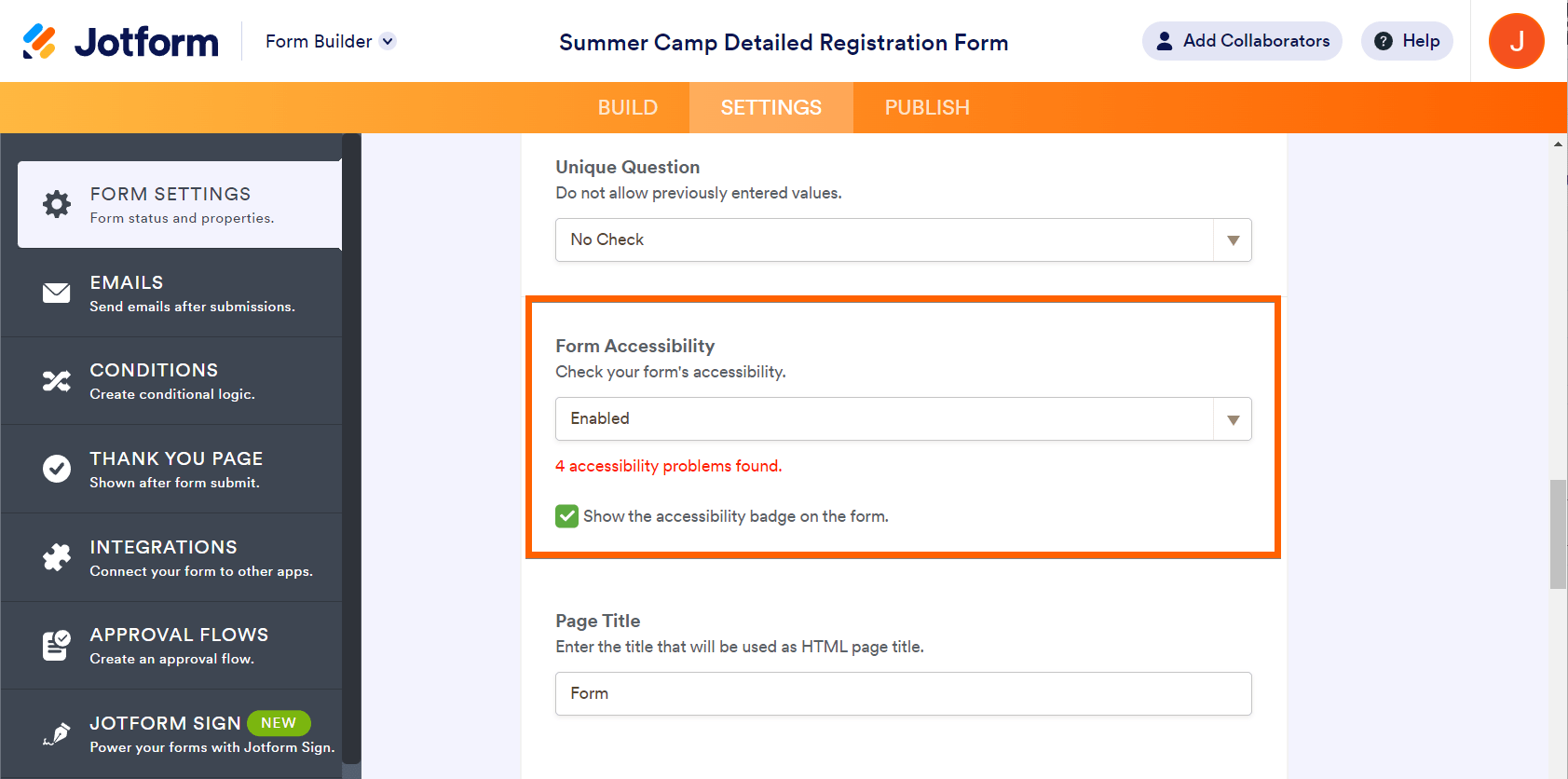Click the Jotform Sign pen icon
The width and height of the screenshot is (1568, 779).
click(57, 733)
